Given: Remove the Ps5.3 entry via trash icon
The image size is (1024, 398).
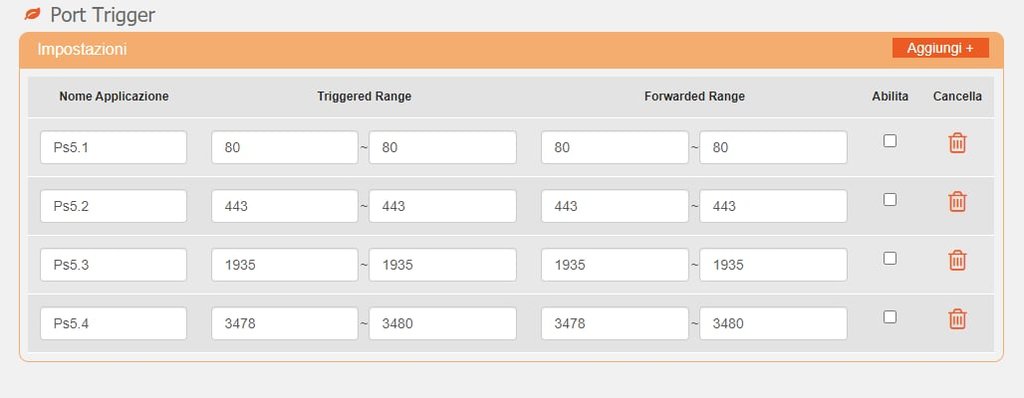Looking at the screenshot, I should [957, 260].
